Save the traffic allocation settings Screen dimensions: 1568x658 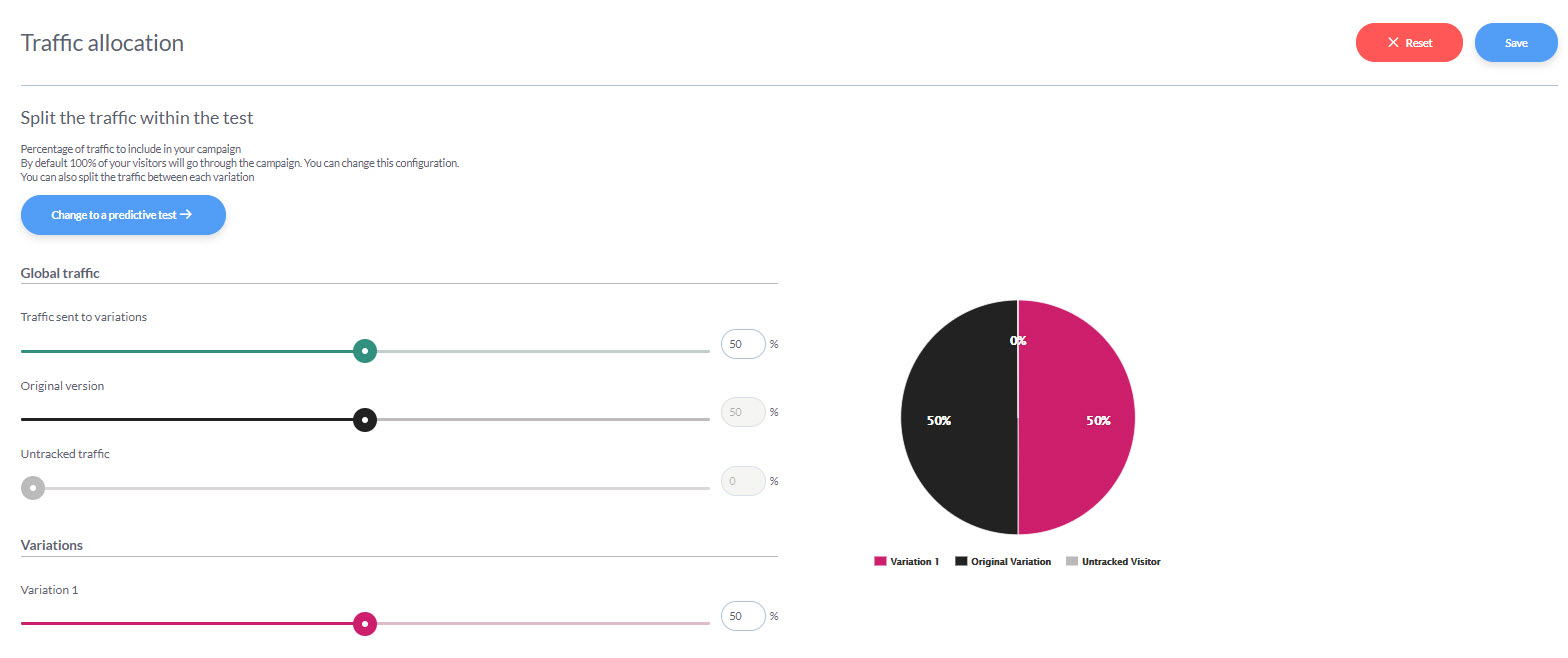pos(1516,43)
